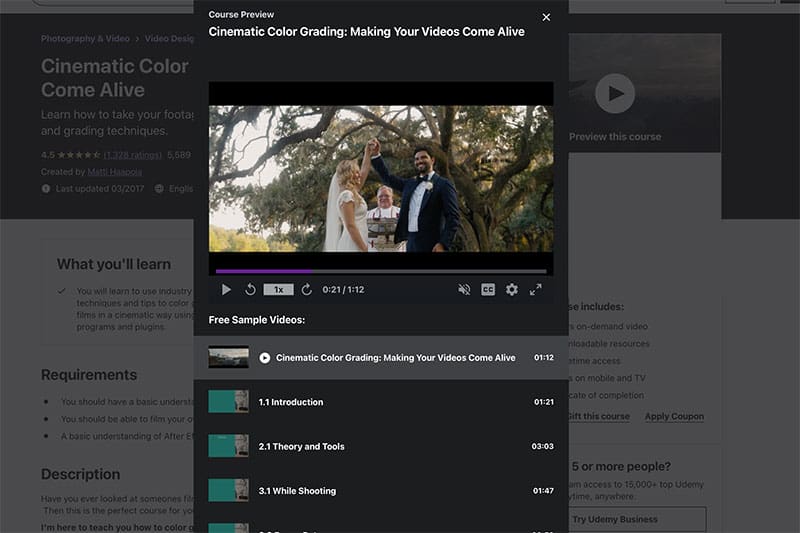Image resolution: width=800 pixels, height=533 pixels.
Task: Click the video preview frame
Action: (x=380, y=178)
